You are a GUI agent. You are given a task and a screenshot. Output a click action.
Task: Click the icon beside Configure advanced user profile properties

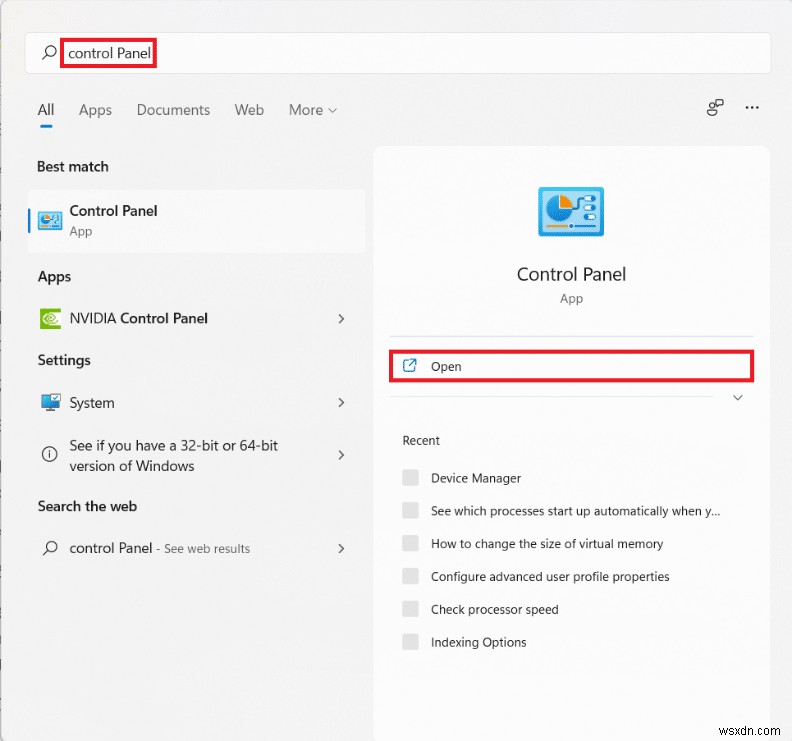[410, 576]
